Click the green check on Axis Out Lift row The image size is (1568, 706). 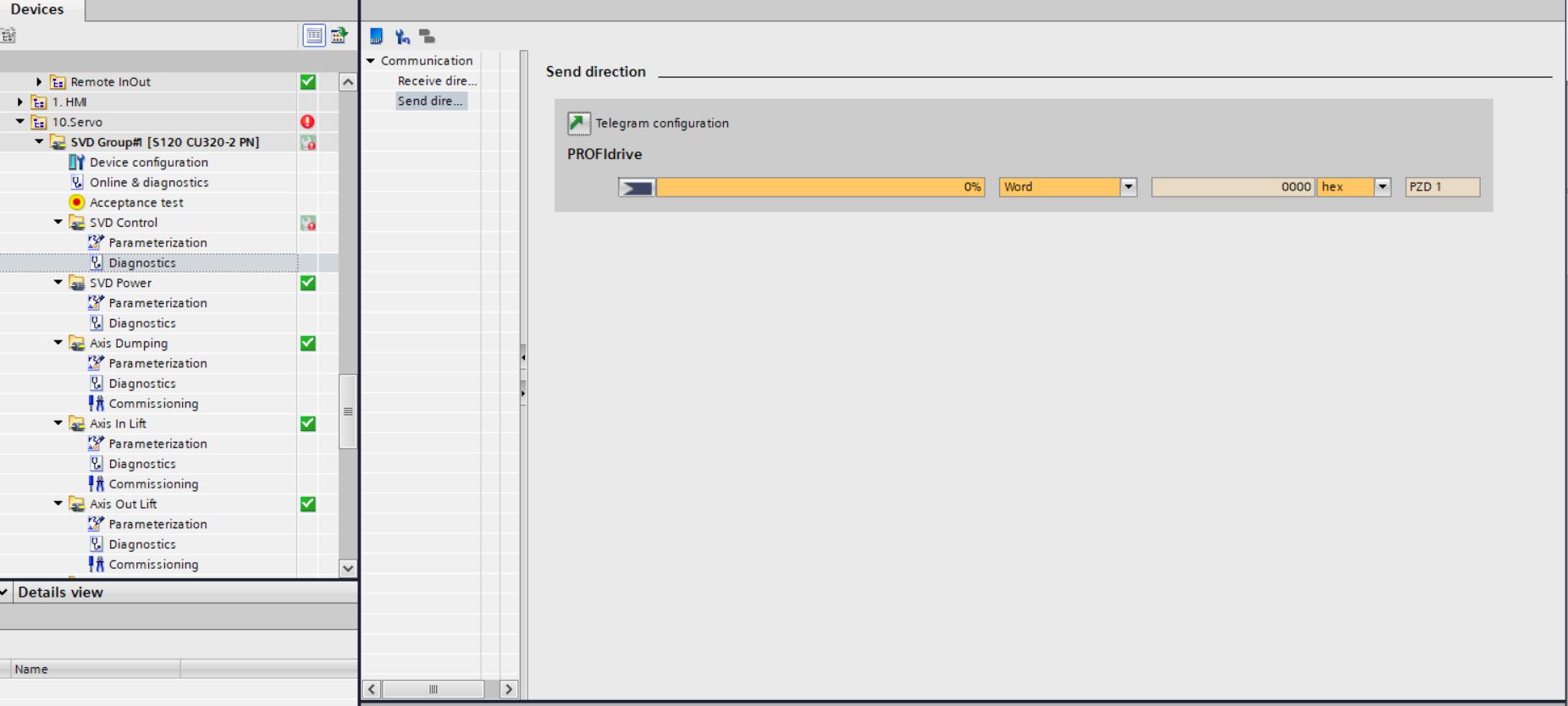pyautogui.click(x=308, y=504)
